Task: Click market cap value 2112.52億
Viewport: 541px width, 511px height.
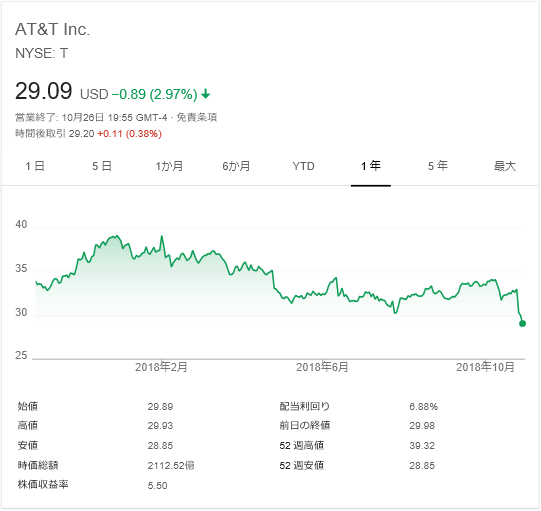Action: click(171, 466)
